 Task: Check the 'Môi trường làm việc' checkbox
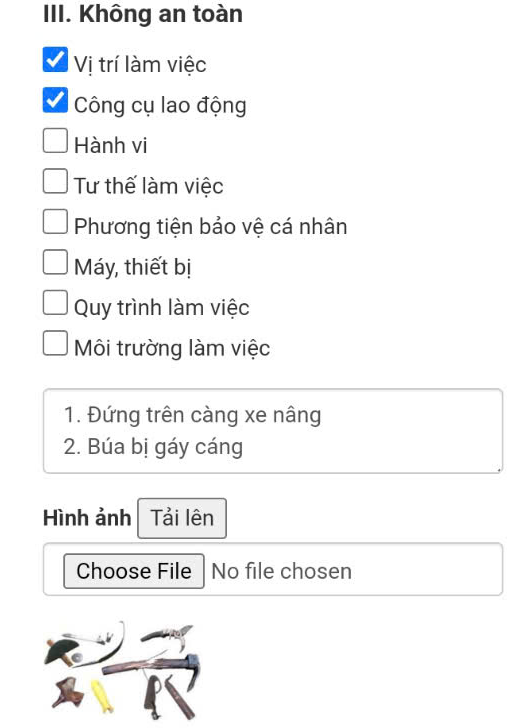pos(55,343)
